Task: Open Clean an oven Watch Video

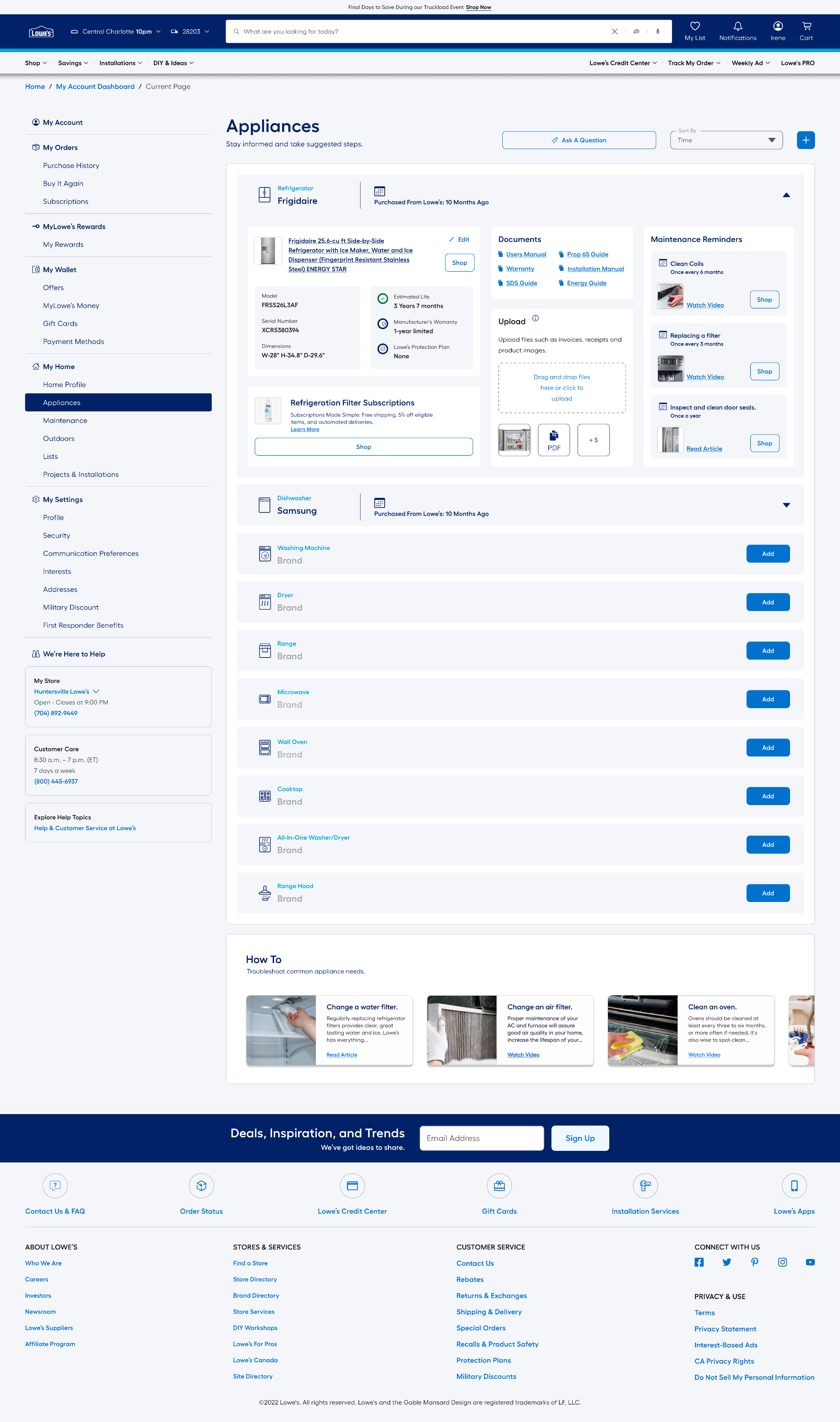Action: pos(704,1055)
